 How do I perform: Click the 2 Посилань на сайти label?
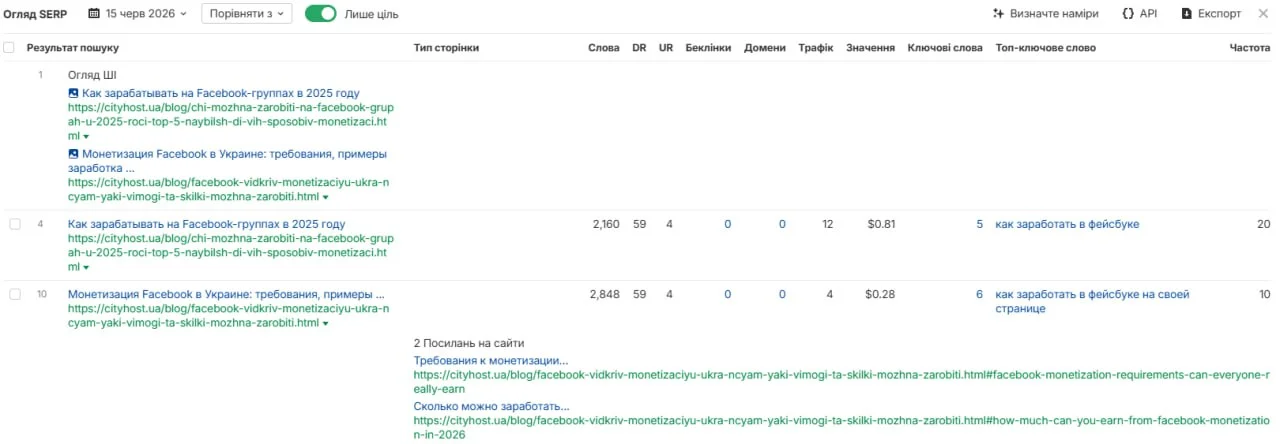469,343
